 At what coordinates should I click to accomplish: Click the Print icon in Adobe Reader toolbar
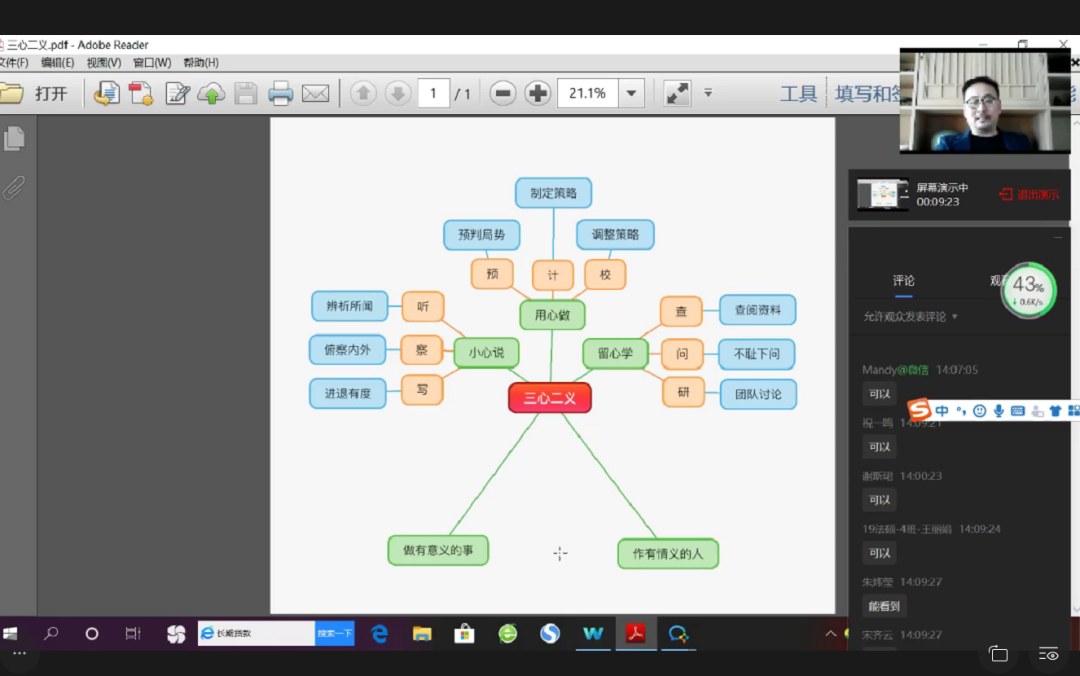coord(280,94)
